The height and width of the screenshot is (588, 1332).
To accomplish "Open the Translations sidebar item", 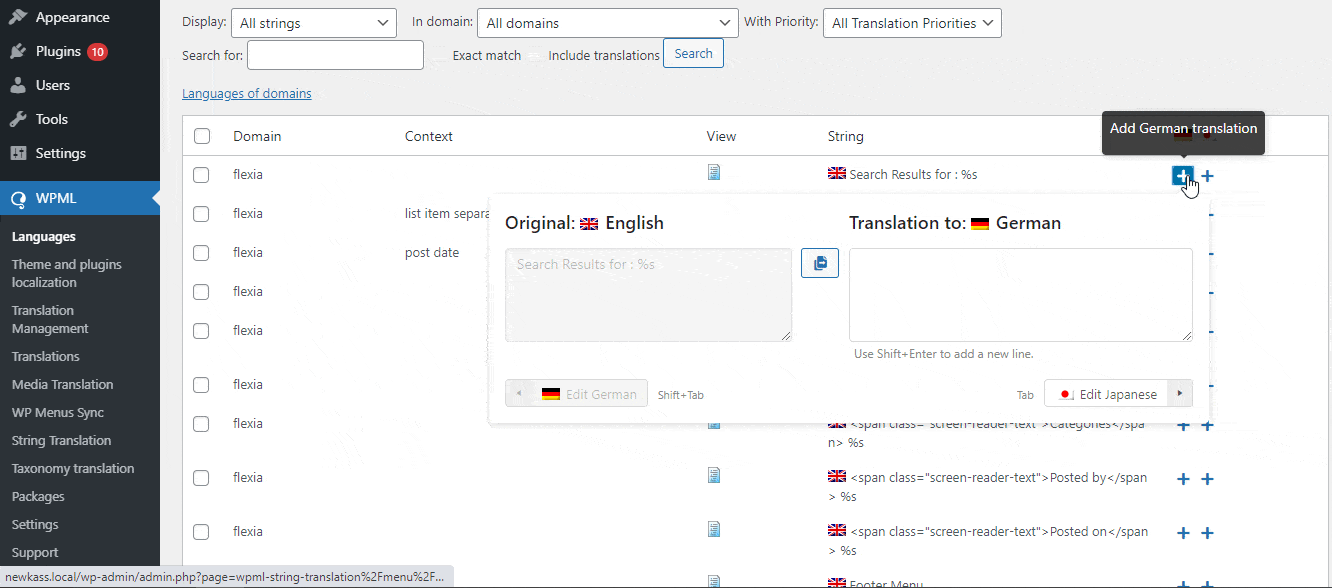I will (x=46, y=356).
